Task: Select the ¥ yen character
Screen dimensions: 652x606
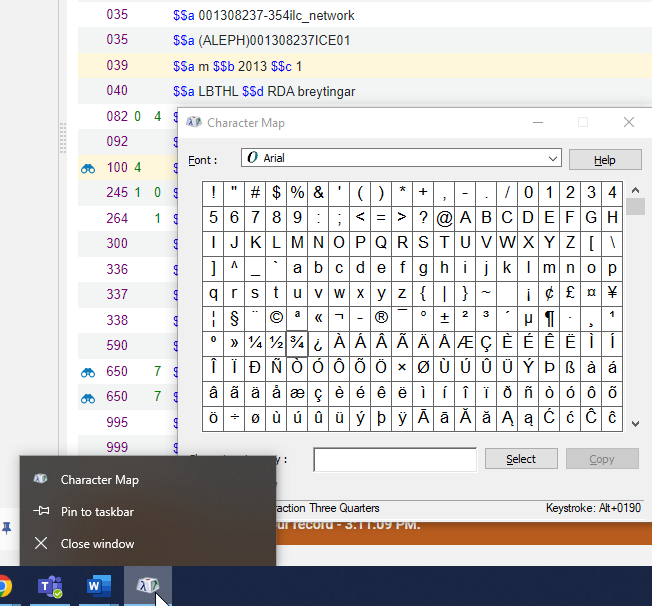Action: 612,293
